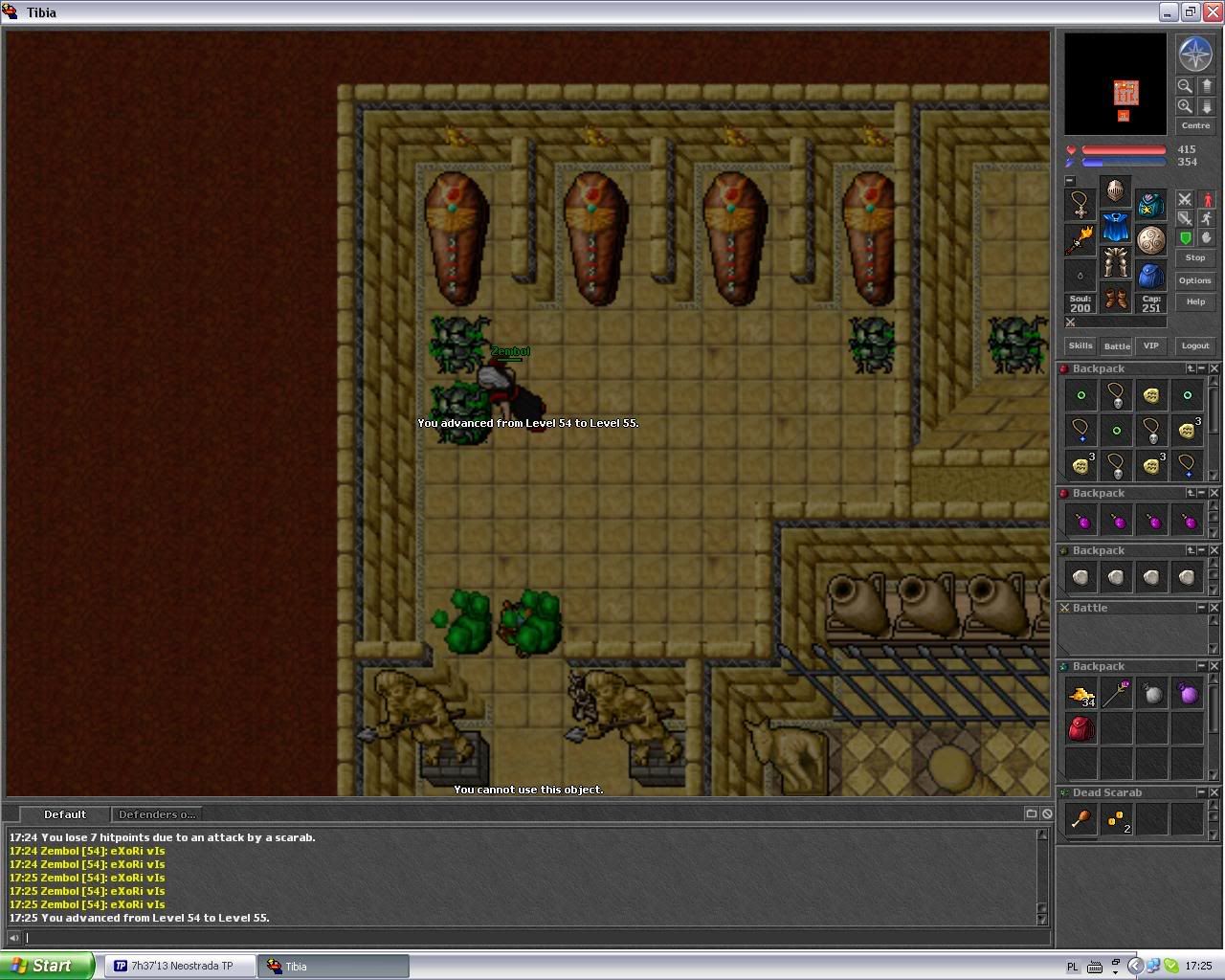This screenshot has width=1225, height=980.
Task: Enable stand while fighting red figure
Action: [x=1207, y=199]
